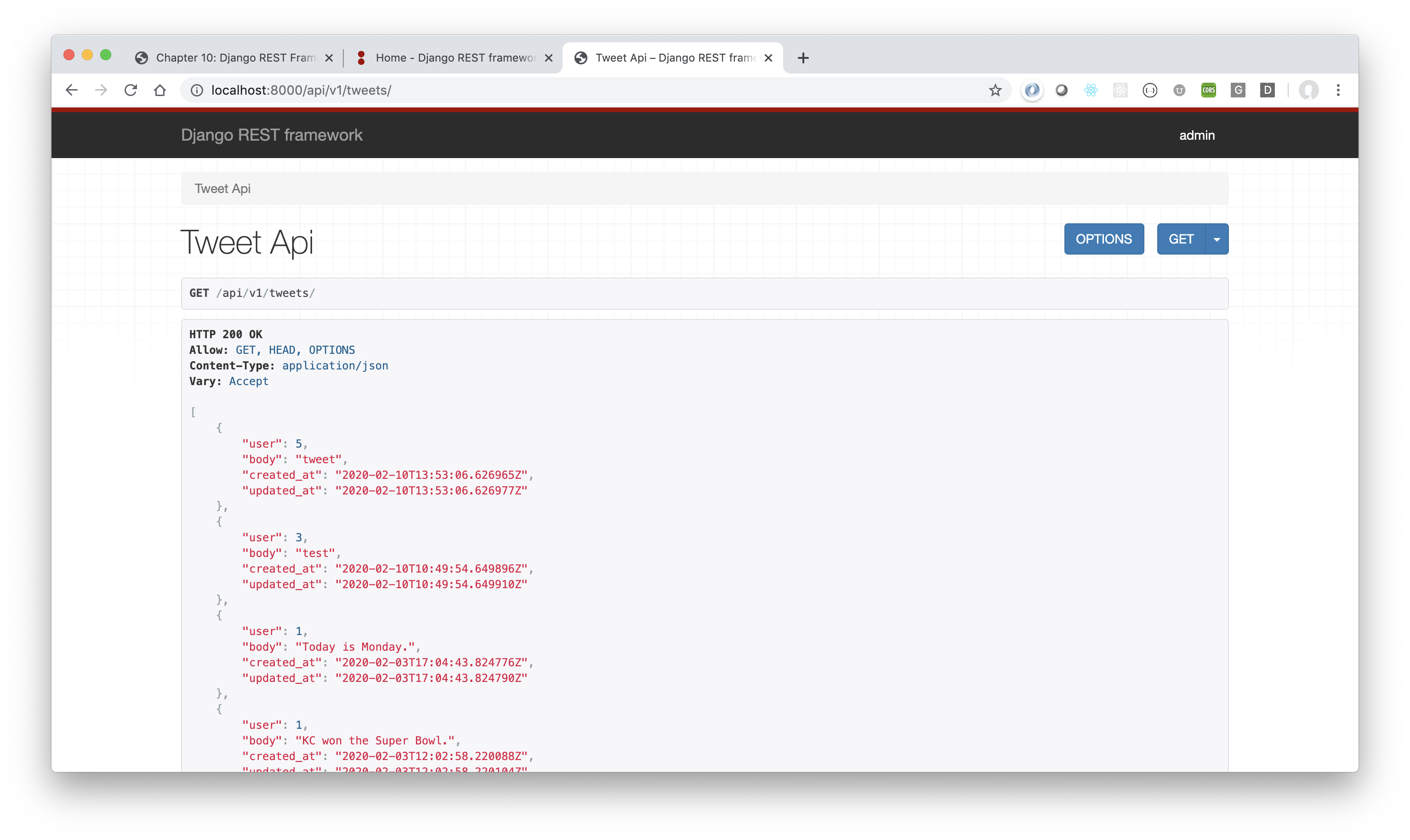Screen dimensions: 1410x840
Task: Click created_at 2020-02-03T17:04:43.824776Z value
Action: [x=432, y=662]
